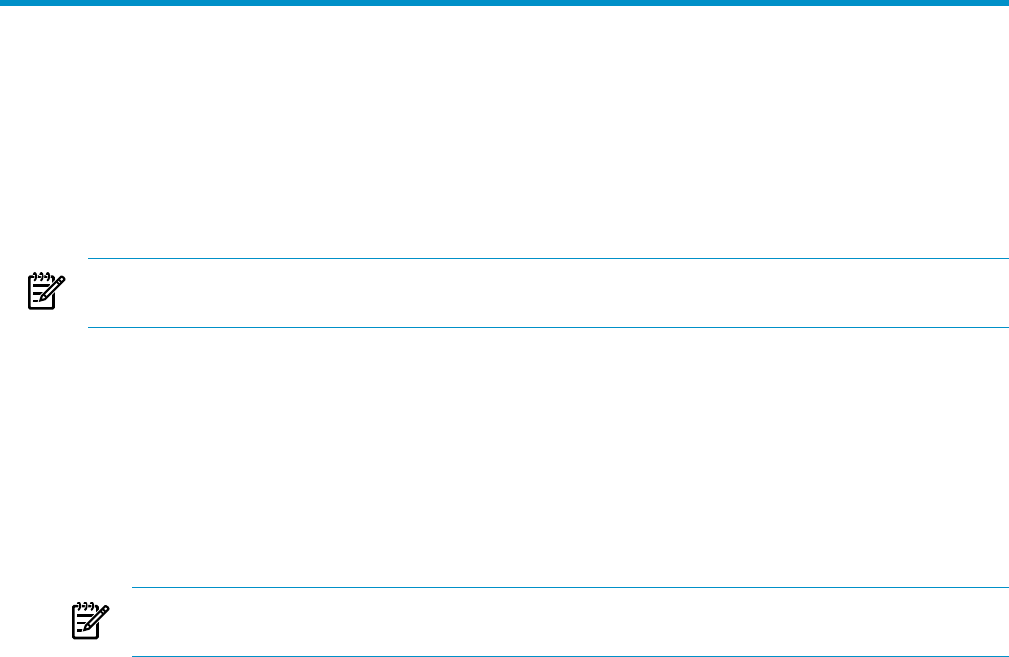Click the blank area between the two notes
Viewport: 1009px width, 657px height.
[x=504, y=457]
